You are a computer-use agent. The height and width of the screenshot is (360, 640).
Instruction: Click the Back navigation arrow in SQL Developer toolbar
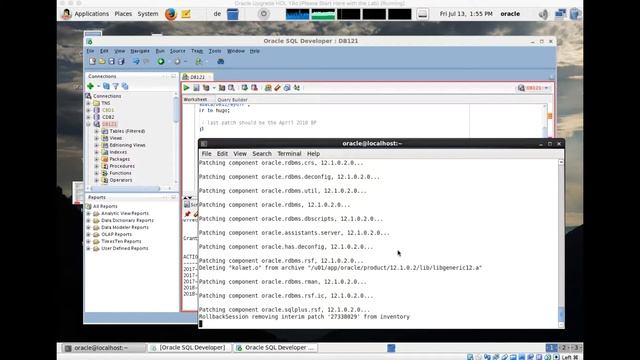click(136, 61)
